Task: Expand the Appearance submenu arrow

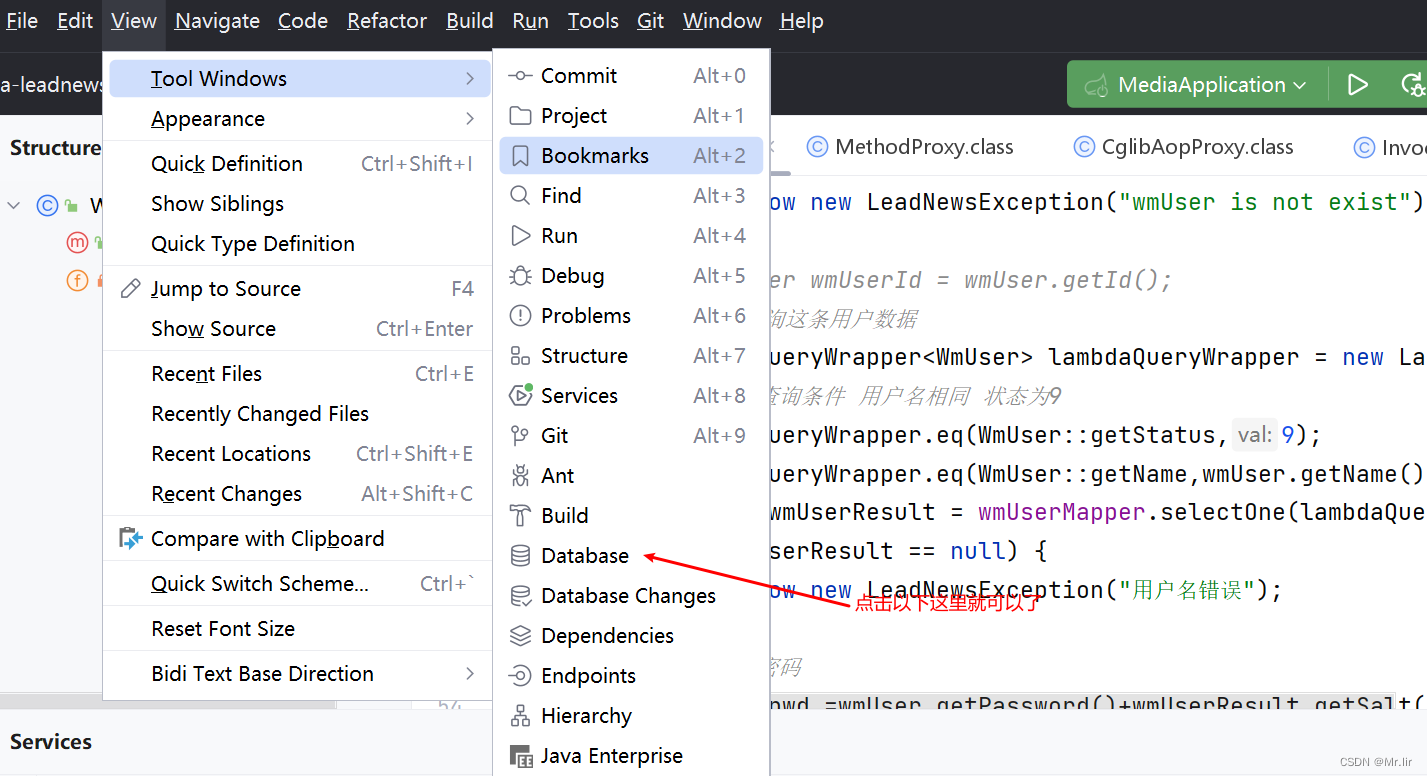Action: click(470, 119)
